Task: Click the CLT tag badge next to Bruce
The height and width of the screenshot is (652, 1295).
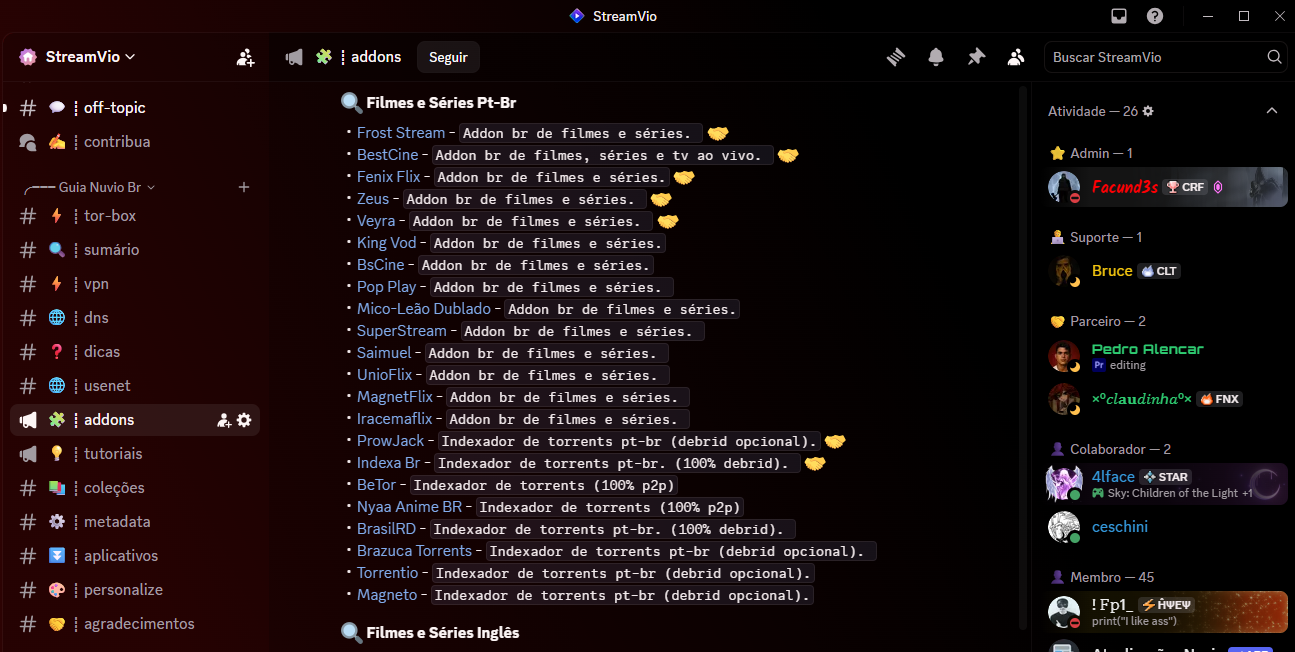Action: [x=1159, y=271]
